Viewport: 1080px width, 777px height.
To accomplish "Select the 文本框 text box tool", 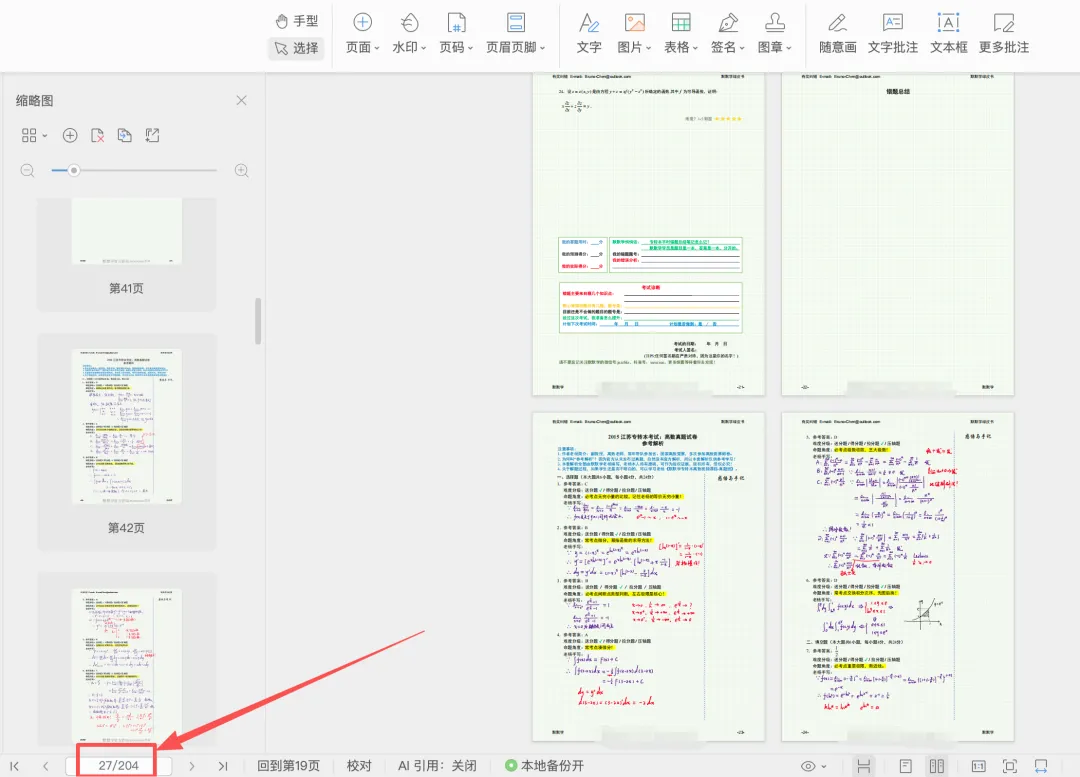I will [948, 33].
